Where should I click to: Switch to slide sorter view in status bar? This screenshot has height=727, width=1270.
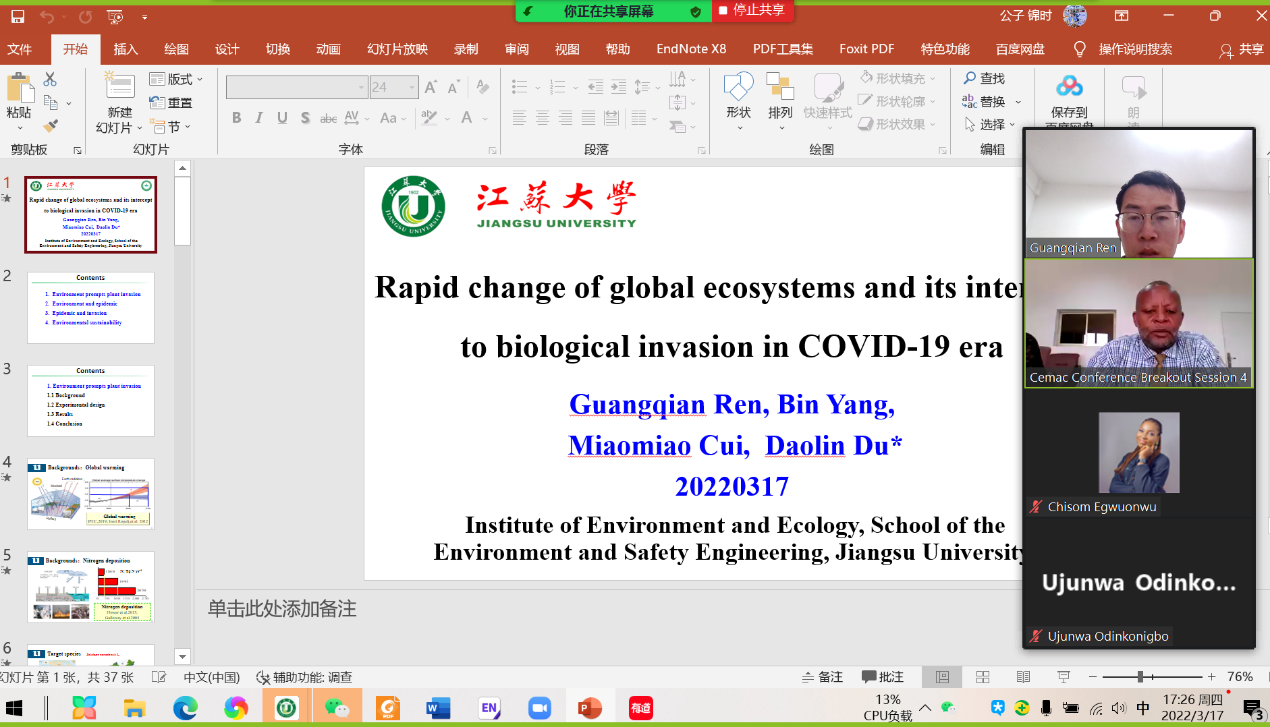click(982, 677)
